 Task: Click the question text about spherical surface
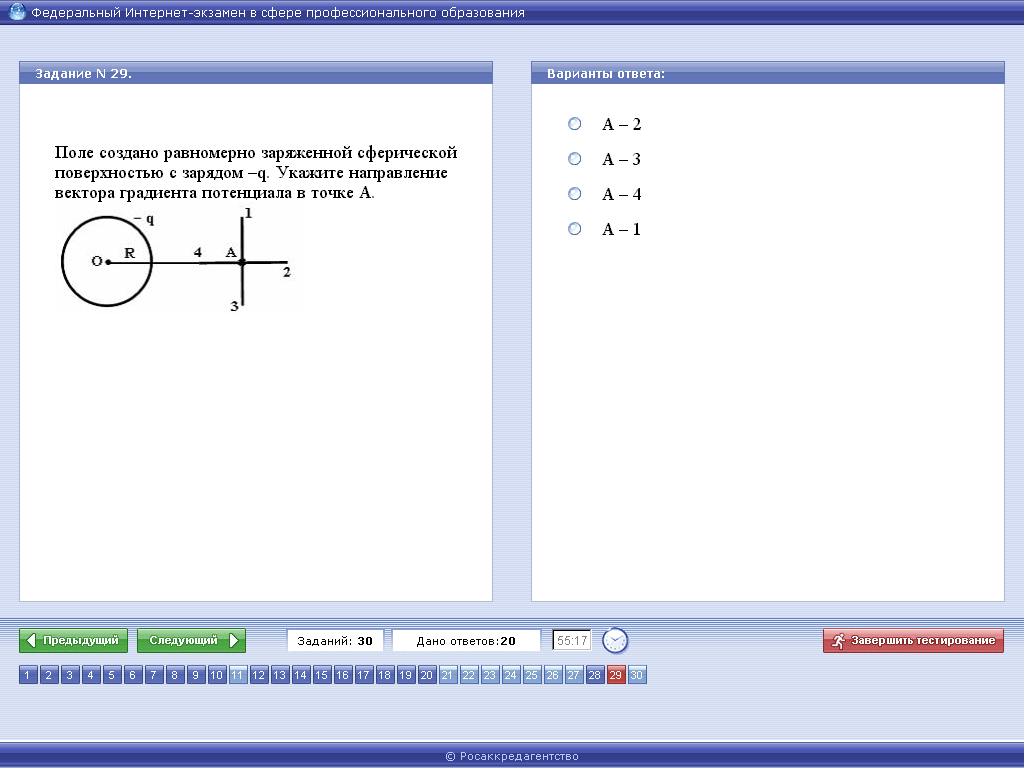pos(256,172)
